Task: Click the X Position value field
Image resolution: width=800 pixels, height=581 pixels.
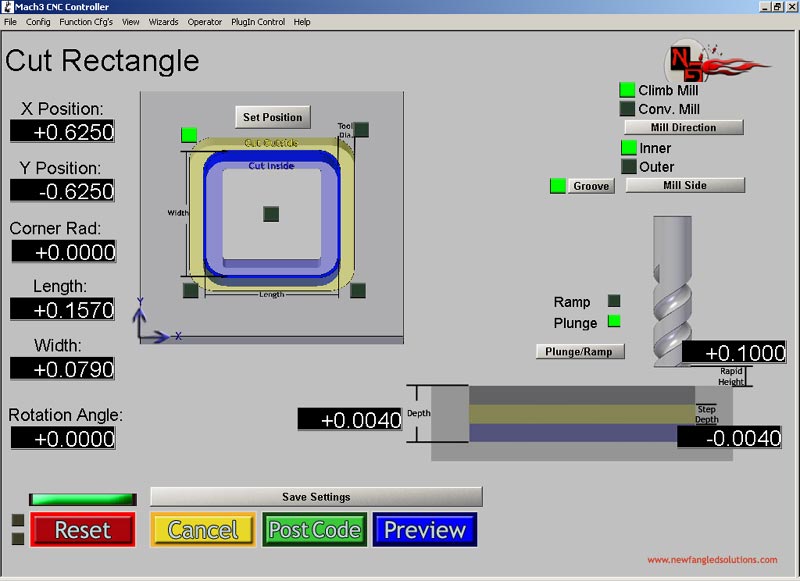Action: pyautogui.click(x=62, y=132)
